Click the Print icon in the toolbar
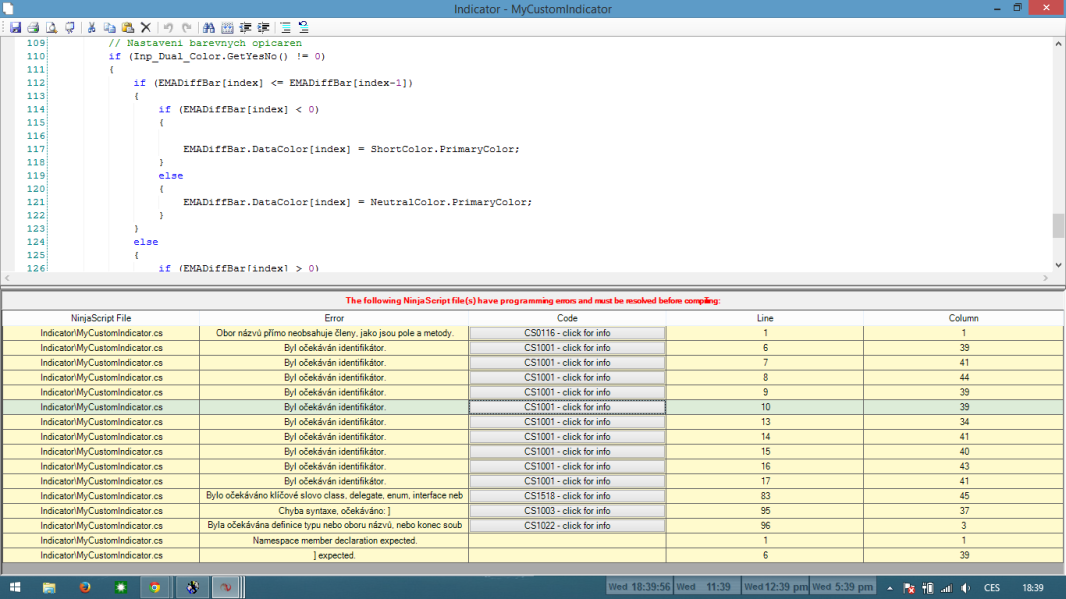 click(x=33, y=28)
